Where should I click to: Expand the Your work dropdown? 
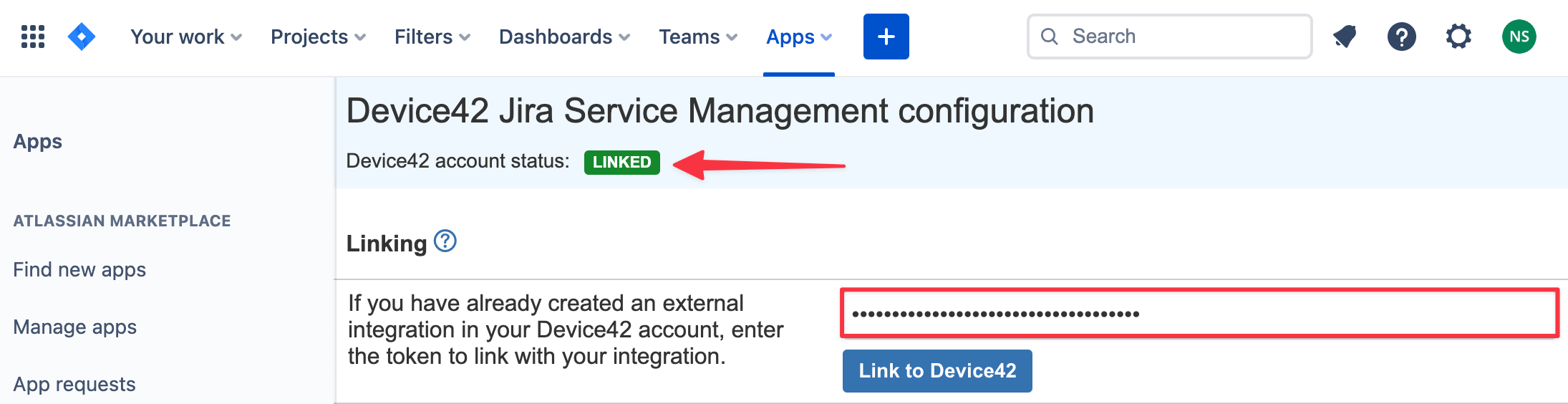(186, 37)
